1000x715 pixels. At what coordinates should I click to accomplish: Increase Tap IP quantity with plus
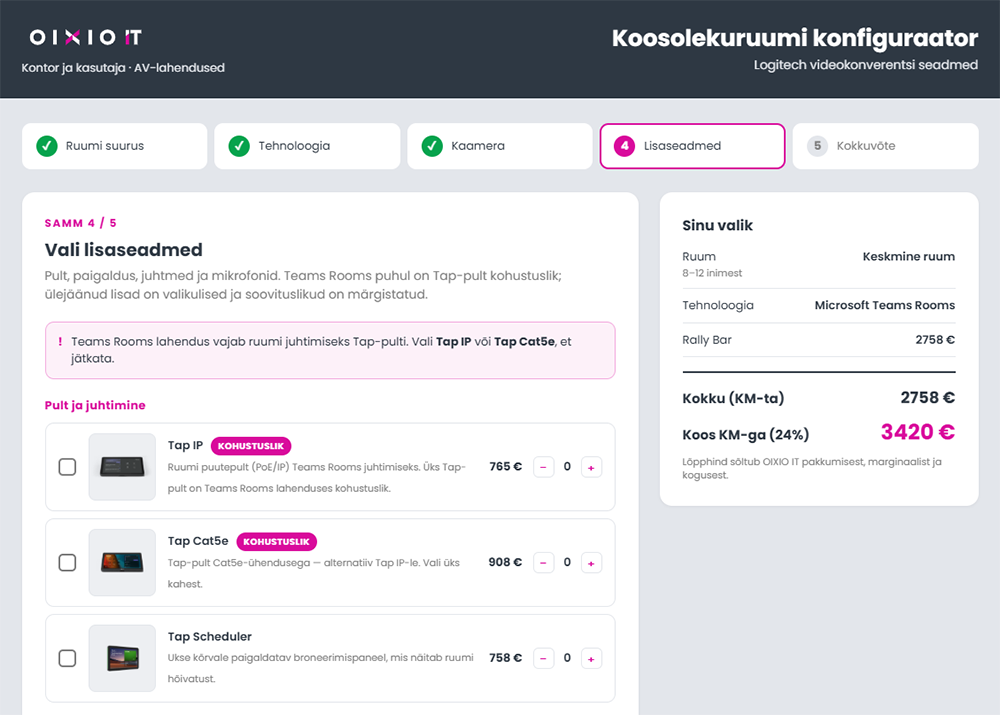pos(591,468)
